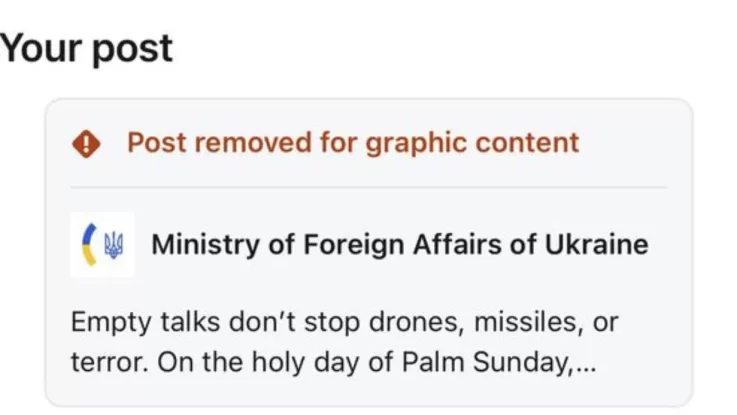Click the red warning diamond icon
737x415 pixels.
click(88, 144)
